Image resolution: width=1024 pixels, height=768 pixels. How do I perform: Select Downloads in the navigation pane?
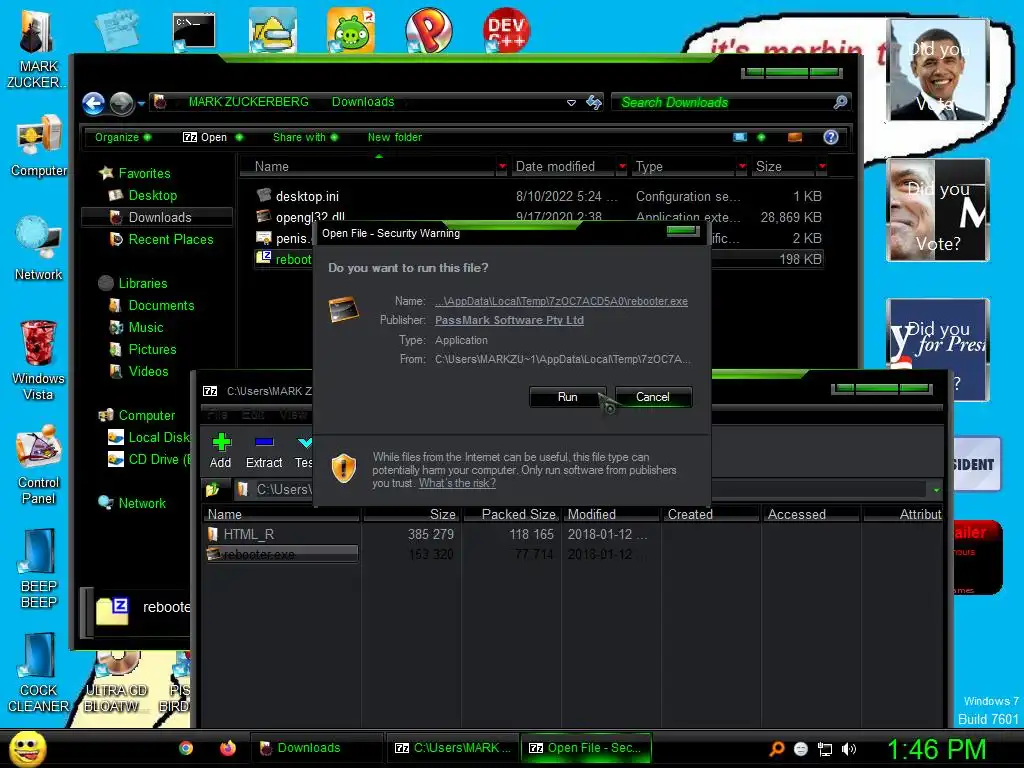click(x=159, y=217)
